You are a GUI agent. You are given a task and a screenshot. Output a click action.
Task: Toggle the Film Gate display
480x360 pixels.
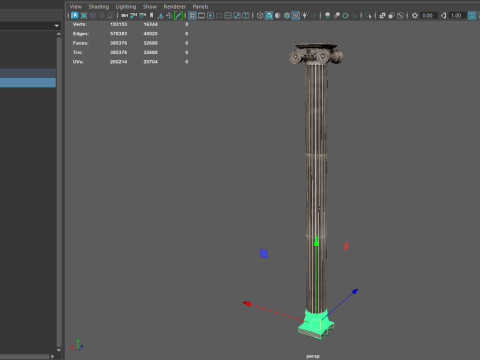[x=201, y=15]
